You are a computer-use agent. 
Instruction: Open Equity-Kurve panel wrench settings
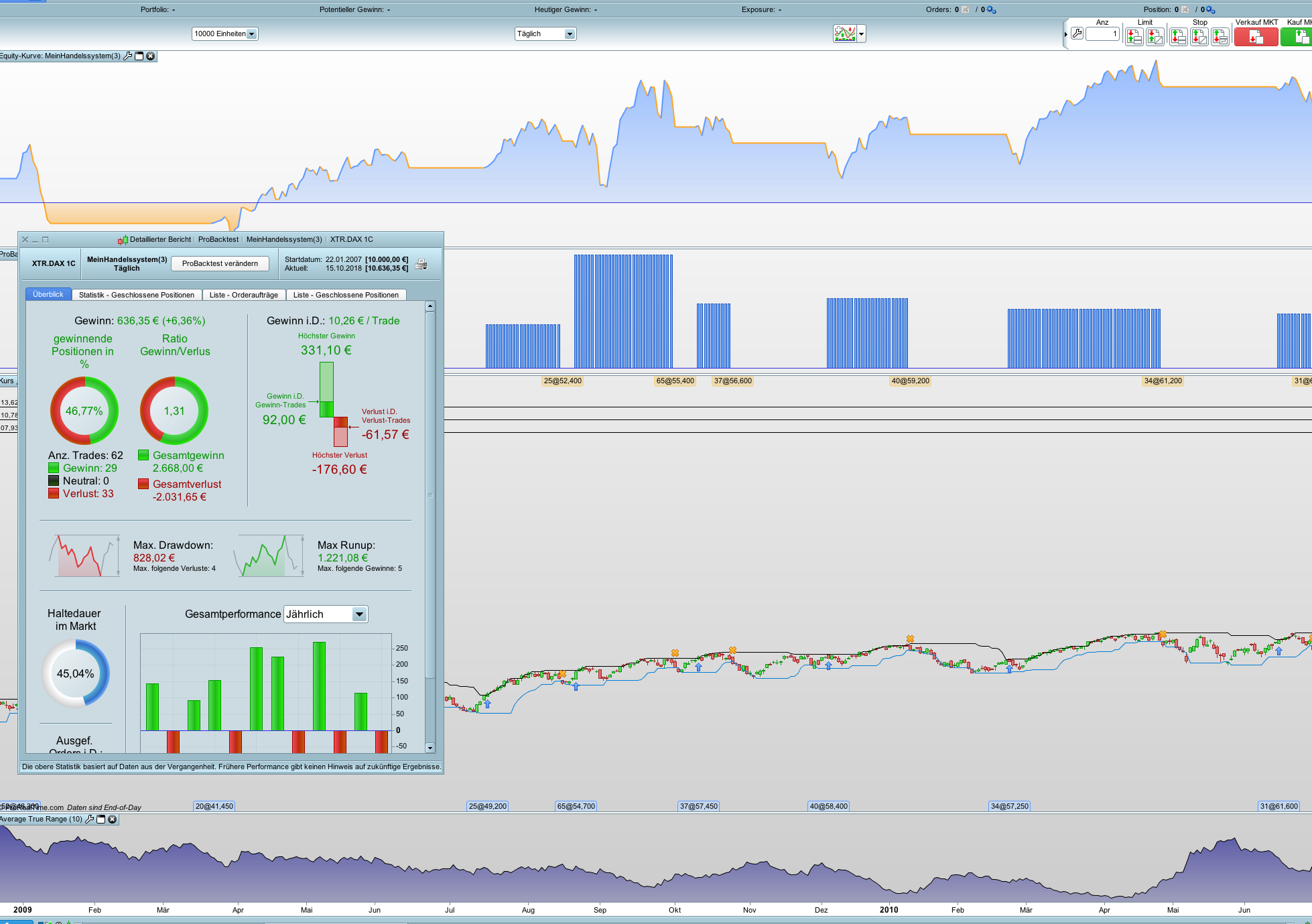[128, 56]
